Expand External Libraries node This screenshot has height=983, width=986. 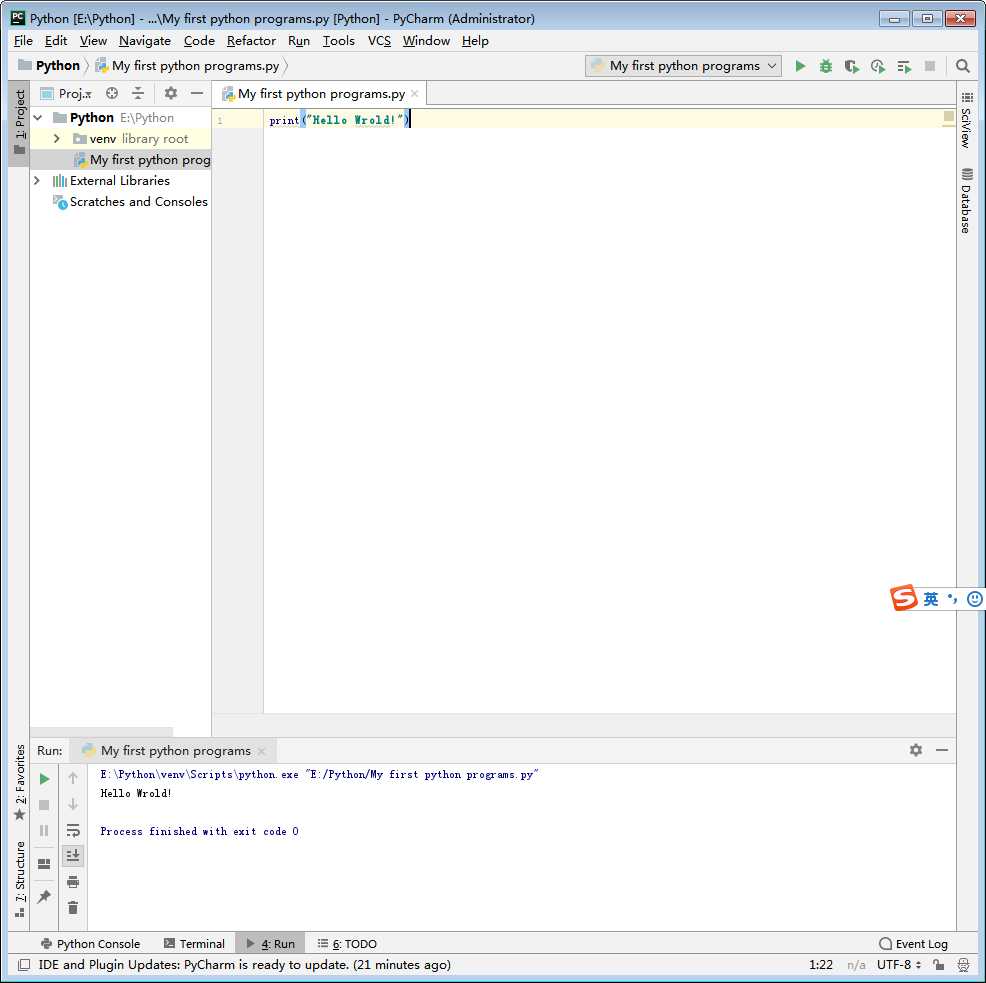tap(37, 180)
